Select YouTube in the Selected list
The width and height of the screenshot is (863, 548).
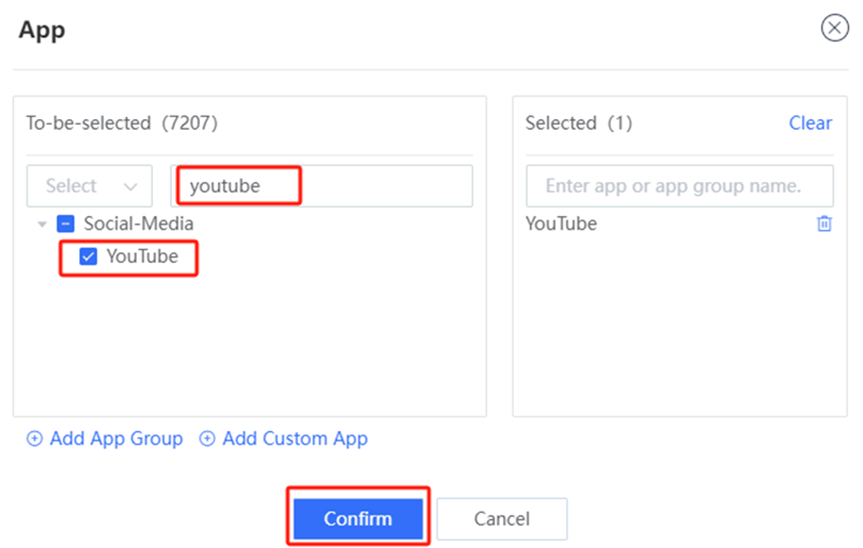click(x=561, y=224)
